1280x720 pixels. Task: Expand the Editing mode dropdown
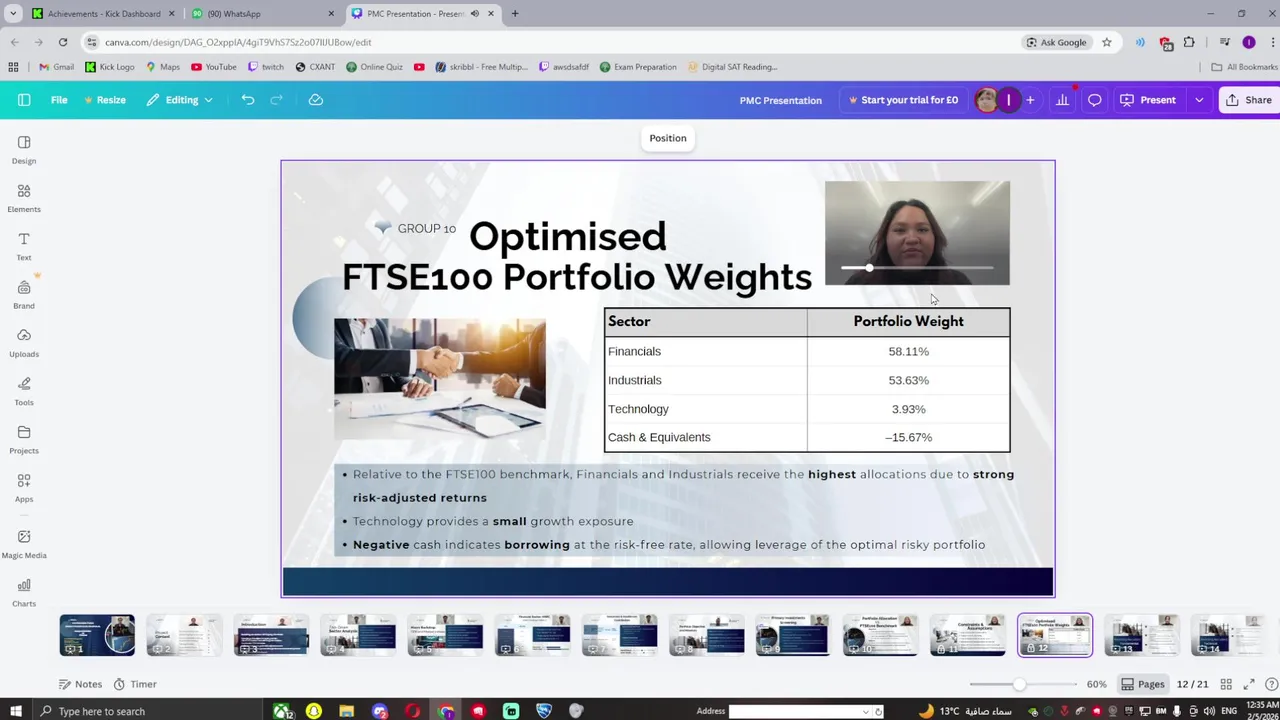pyautogui.click(x=180, y=100)
